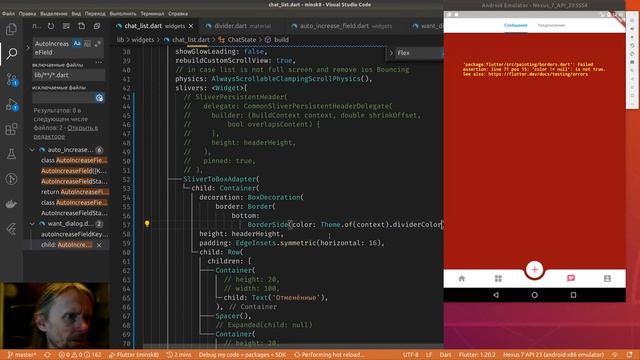Click the master branch in the status bar

[22, 355]
